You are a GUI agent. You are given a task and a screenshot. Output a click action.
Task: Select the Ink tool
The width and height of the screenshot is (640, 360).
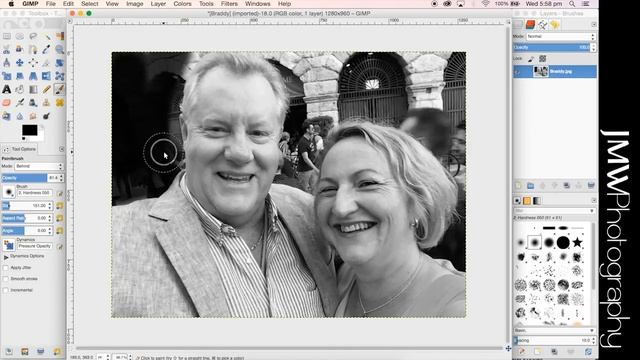point(33,102)
